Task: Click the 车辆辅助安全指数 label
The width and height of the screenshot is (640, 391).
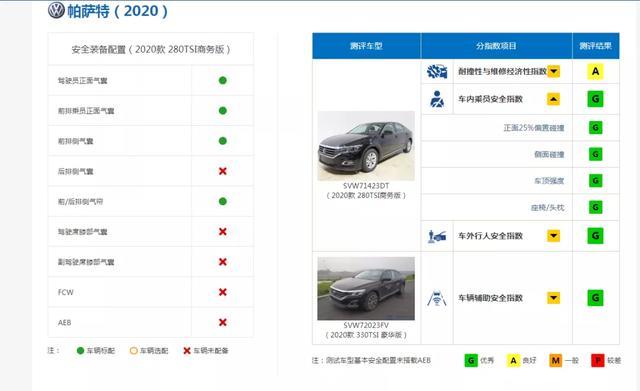Action: coord(490,298)
